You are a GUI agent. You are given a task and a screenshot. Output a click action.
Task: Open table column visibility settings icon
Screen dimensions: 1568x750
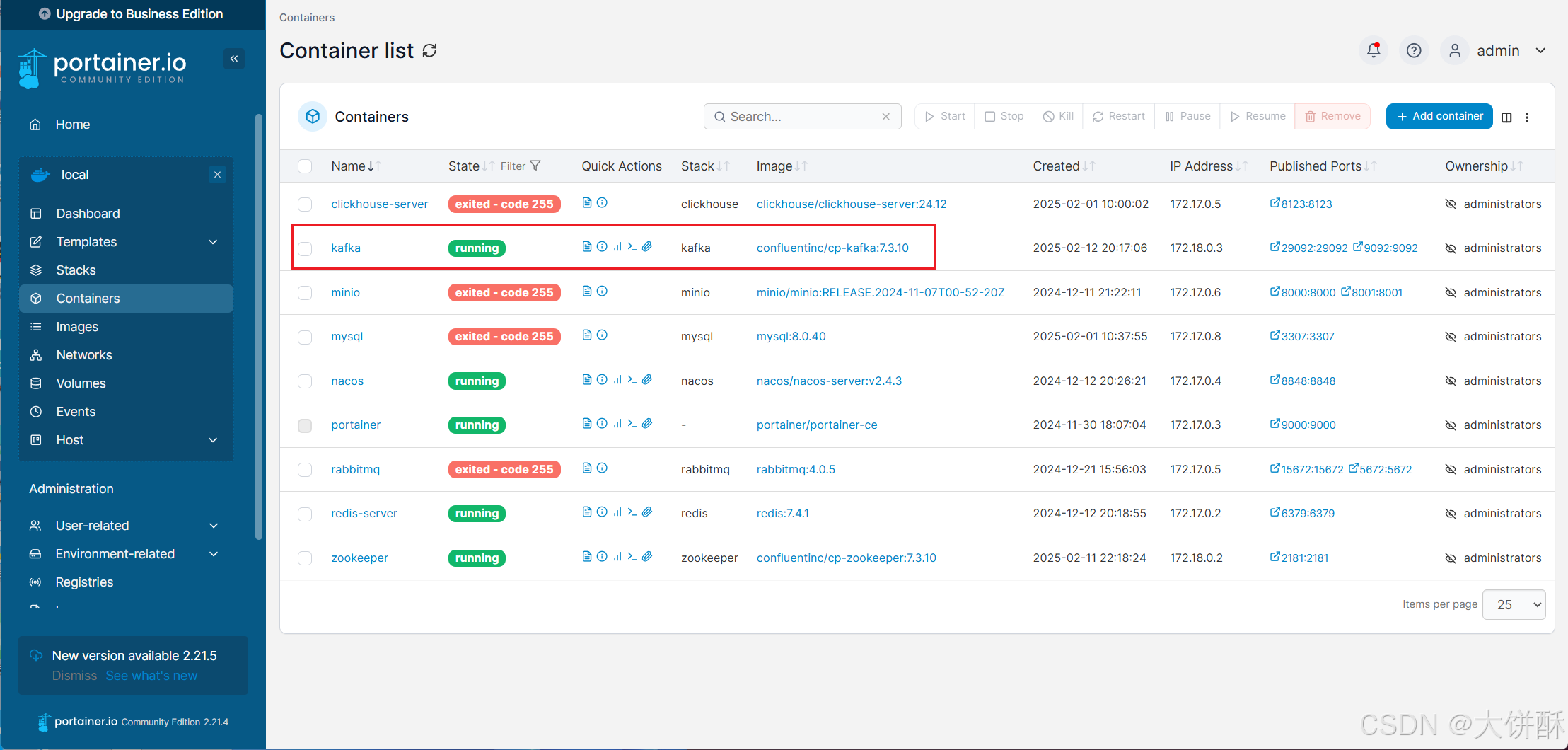1506,117
